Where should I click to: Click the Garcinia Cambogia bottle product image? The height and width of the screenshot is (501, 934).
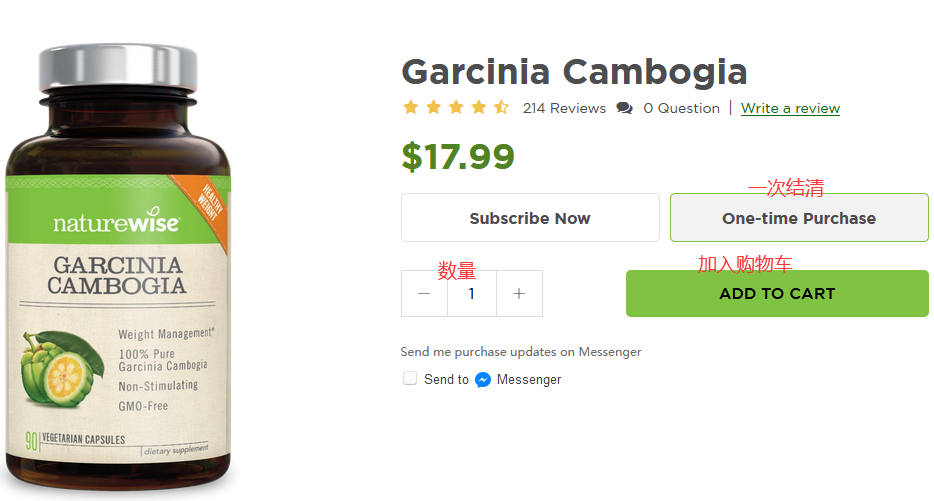tap(118, 300)
